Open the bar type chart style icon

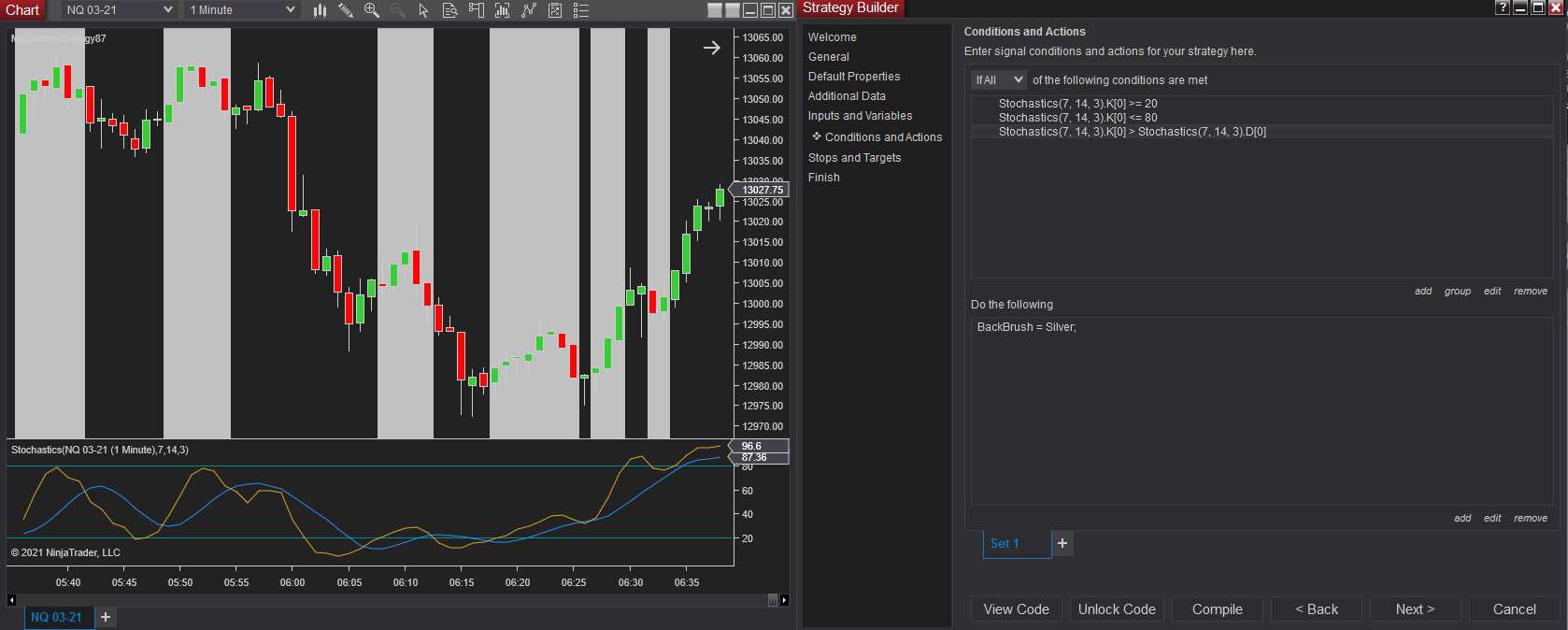click(320, 10)
